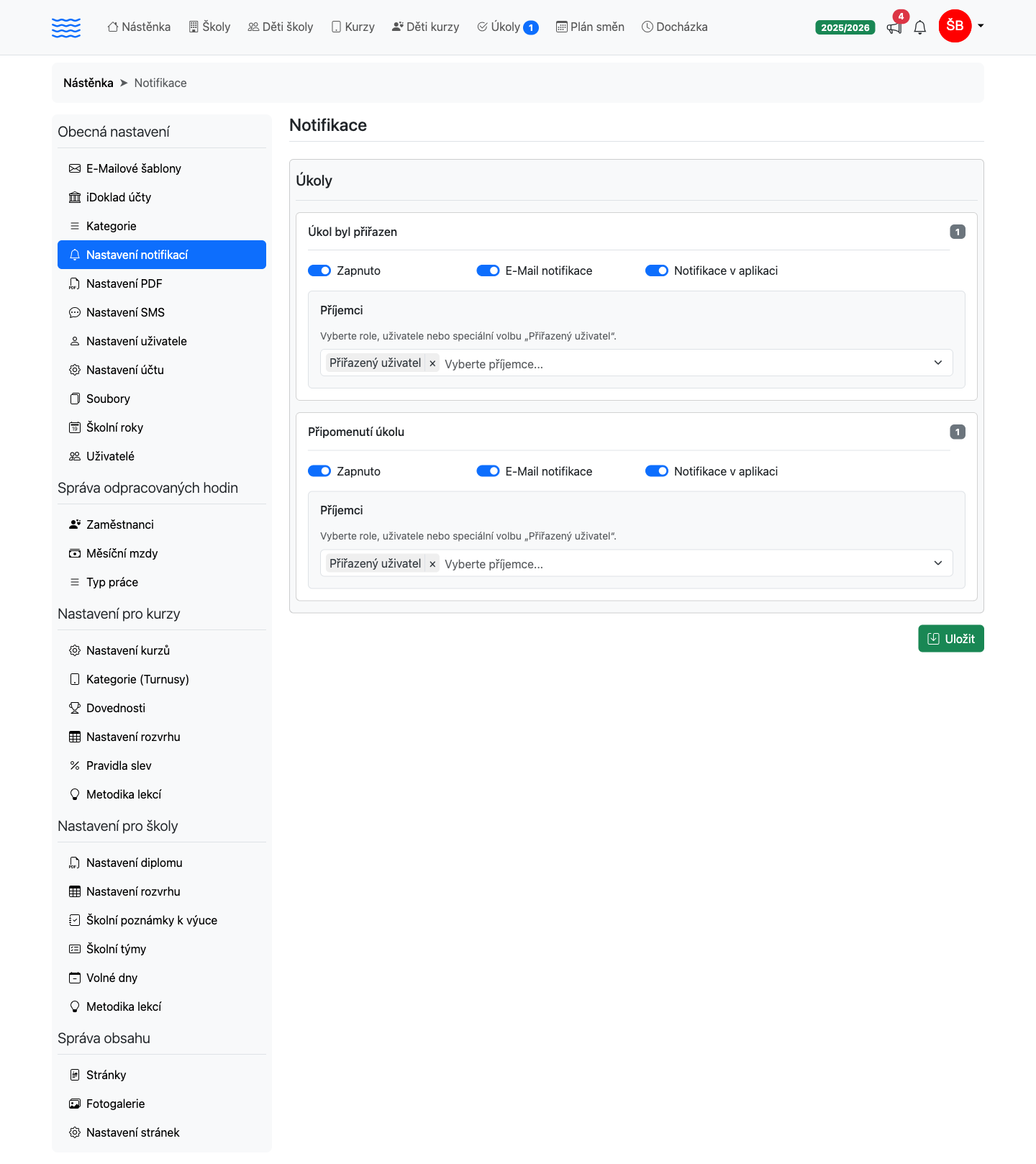Click the Uložit save button
The width and height of the screenshot is (1036, 1164).
(x=951, y=639)
